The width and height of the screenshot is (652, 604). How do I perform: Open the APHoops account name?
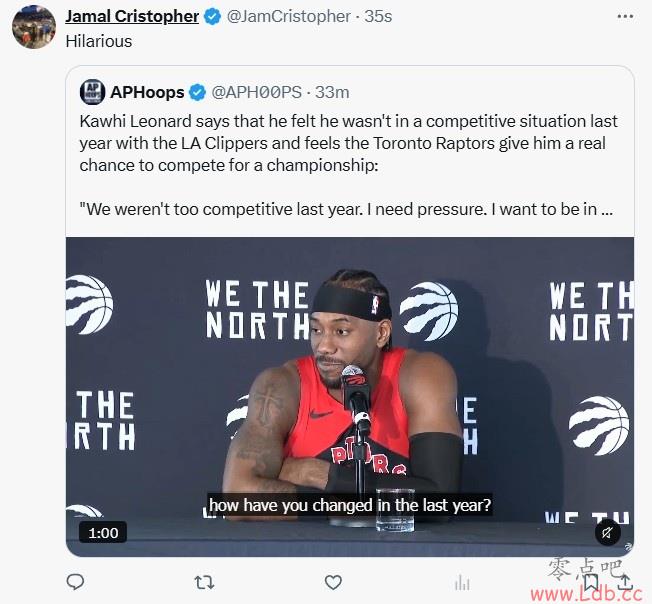[x=147, y=92]
